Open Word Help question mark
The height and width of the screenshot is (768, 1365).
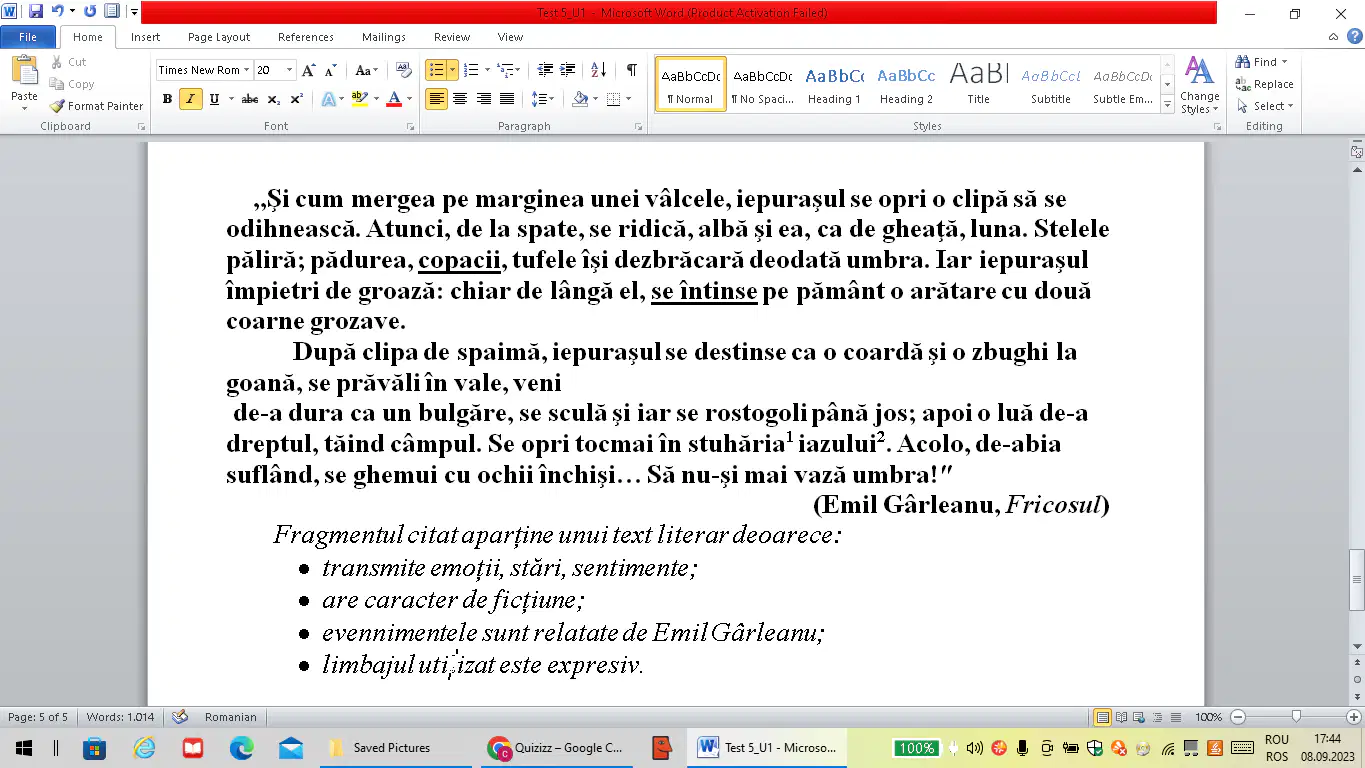pyautogui.click(x=1356, y=37)
